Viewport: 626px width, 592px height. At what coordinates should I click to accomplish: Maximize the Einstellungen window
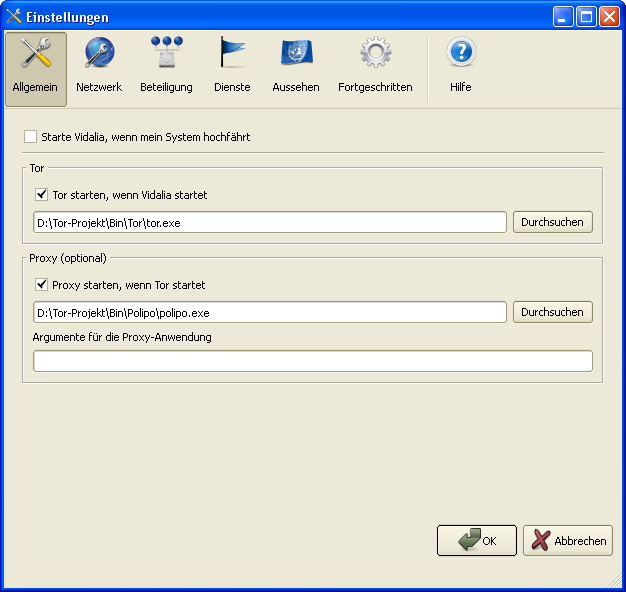(x=586, y=17)
